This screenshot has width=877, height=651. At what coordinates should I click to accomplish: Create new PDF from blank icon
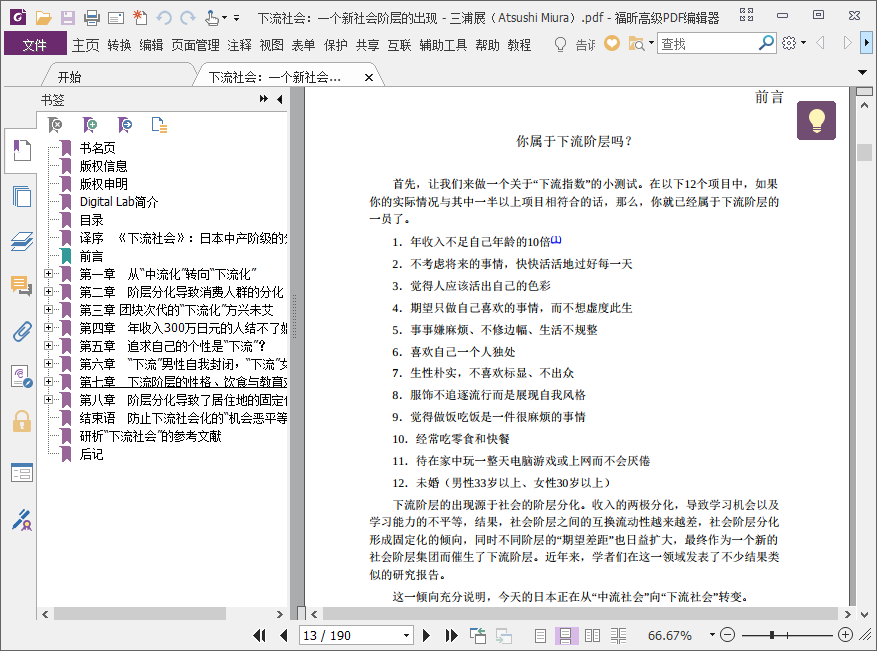click(140, 18)
